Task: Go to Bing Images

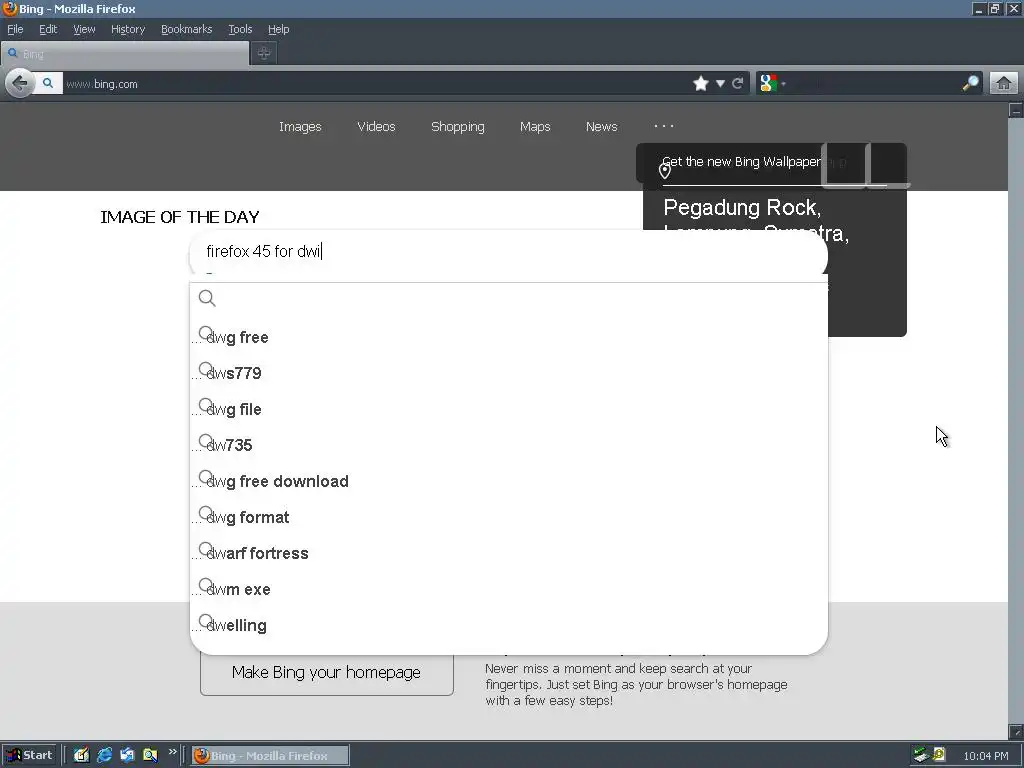Action: point(300,127)
